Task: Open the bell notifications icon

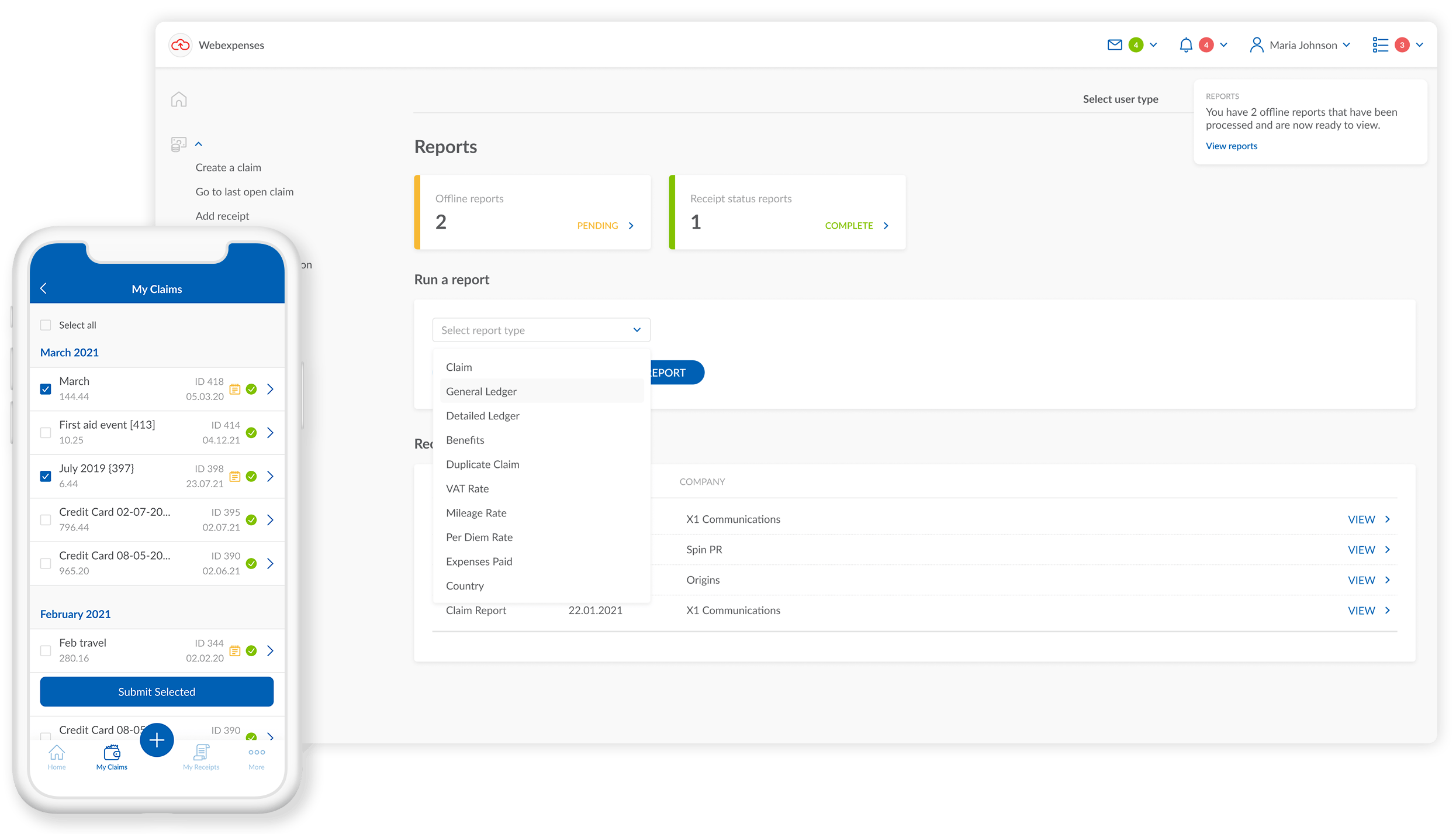Action: tap(1185, 45)
